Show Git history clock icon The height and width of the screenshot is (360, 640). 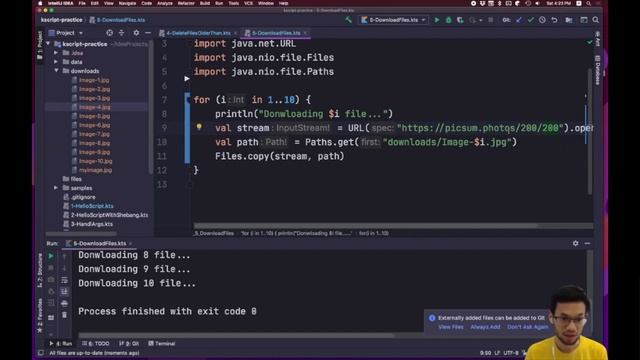[542, 20]
